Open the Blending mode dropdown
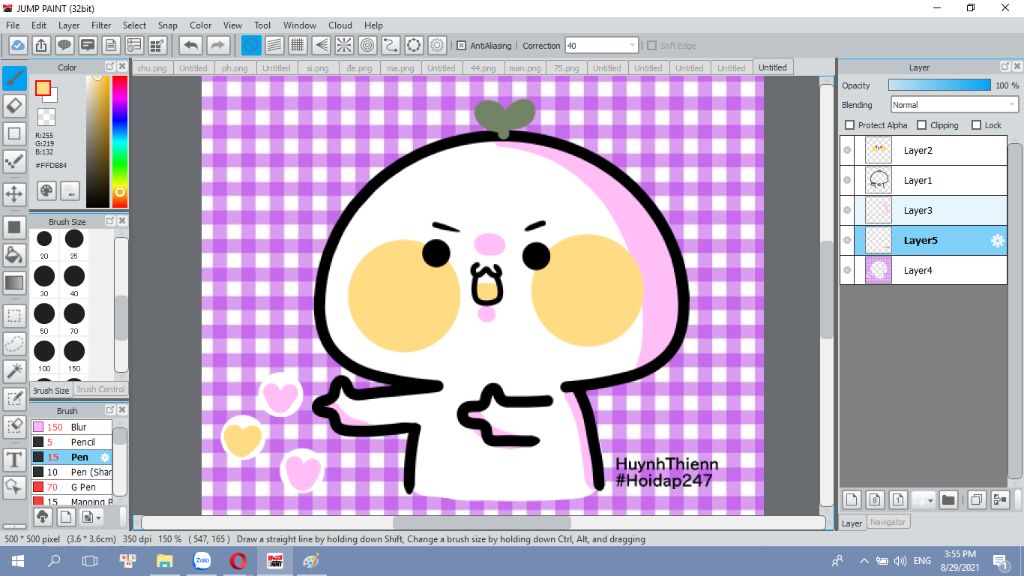1024x576 pixels. pos(954,104)
